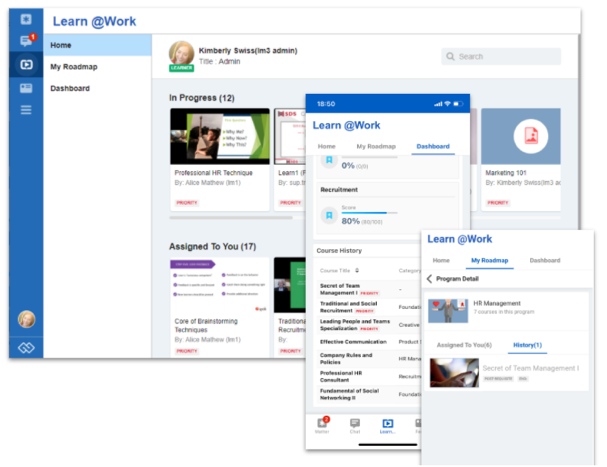This screenshot has width=607, height=467.
Task: Open Traditional and Social Recruitment history row
Action: click(x=369, y=307)
